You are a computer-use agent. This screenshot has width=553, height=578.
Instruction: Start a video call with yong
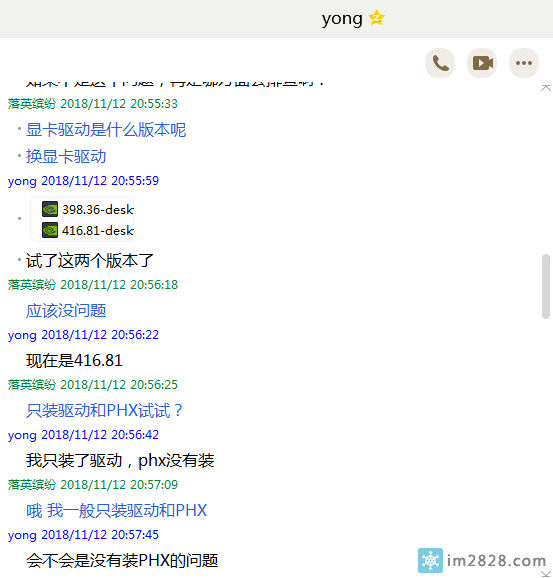tap(482, 63)
